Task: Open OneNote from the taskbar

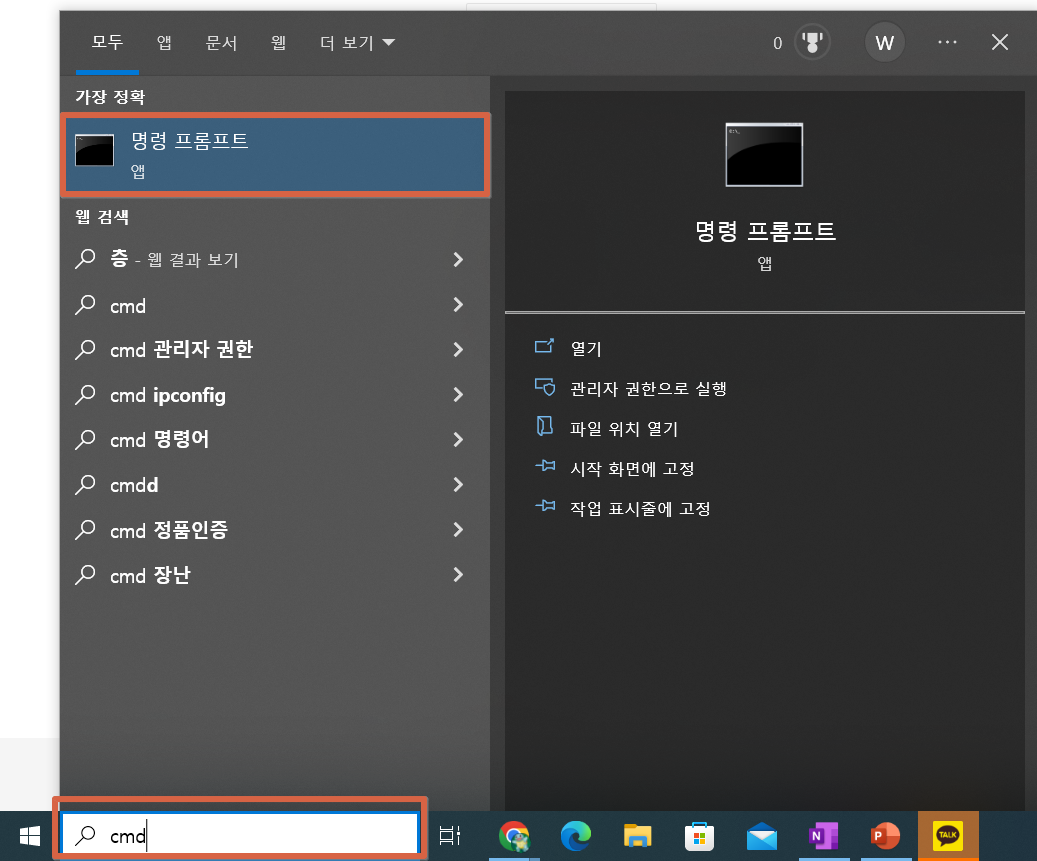Action: [x=823, y=836]
